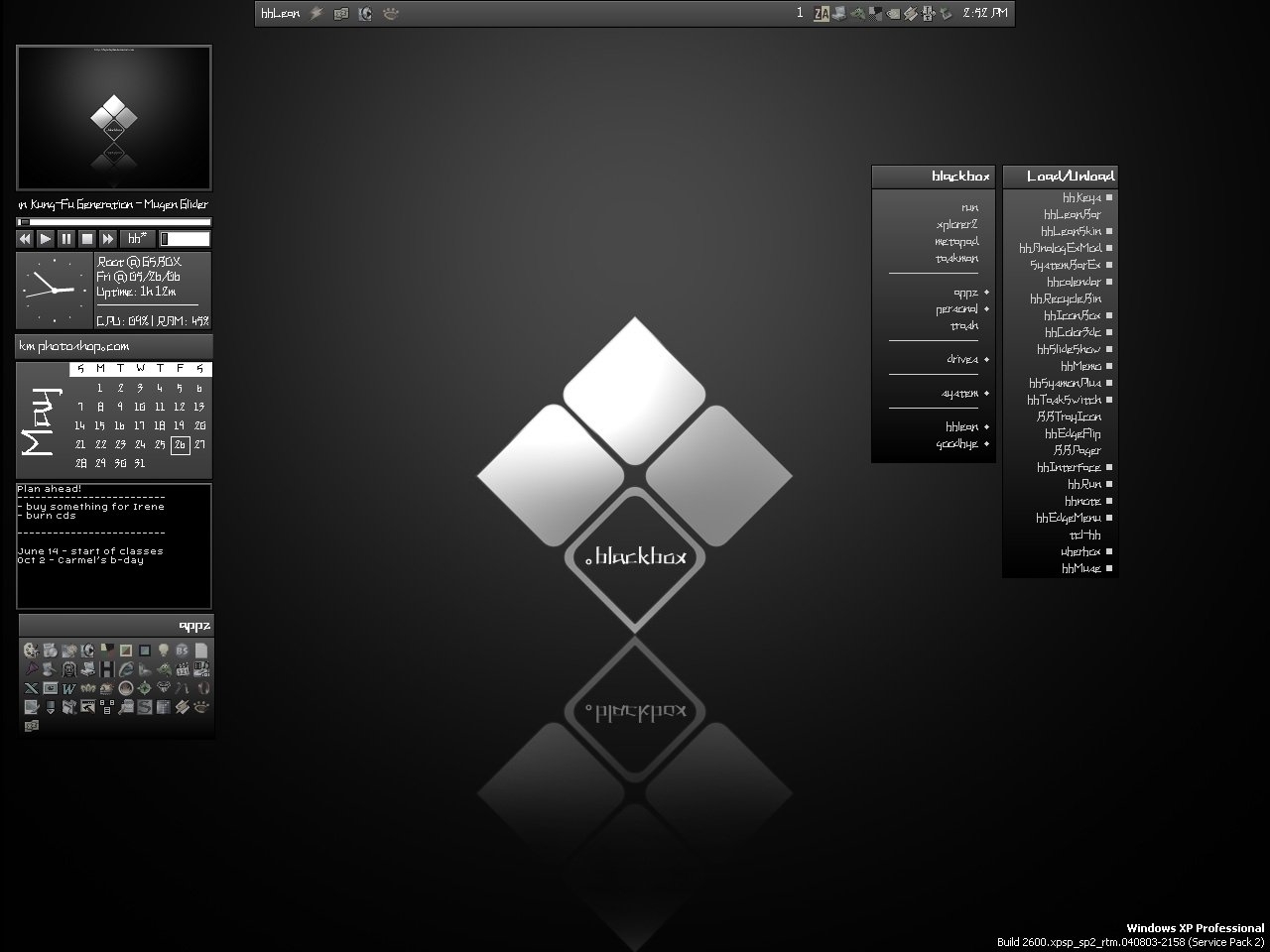Screen dimensions: 1270x952
Task: Click workspace number 1 in toolbar
Action: pyautogui.click(x=800, y=13)
